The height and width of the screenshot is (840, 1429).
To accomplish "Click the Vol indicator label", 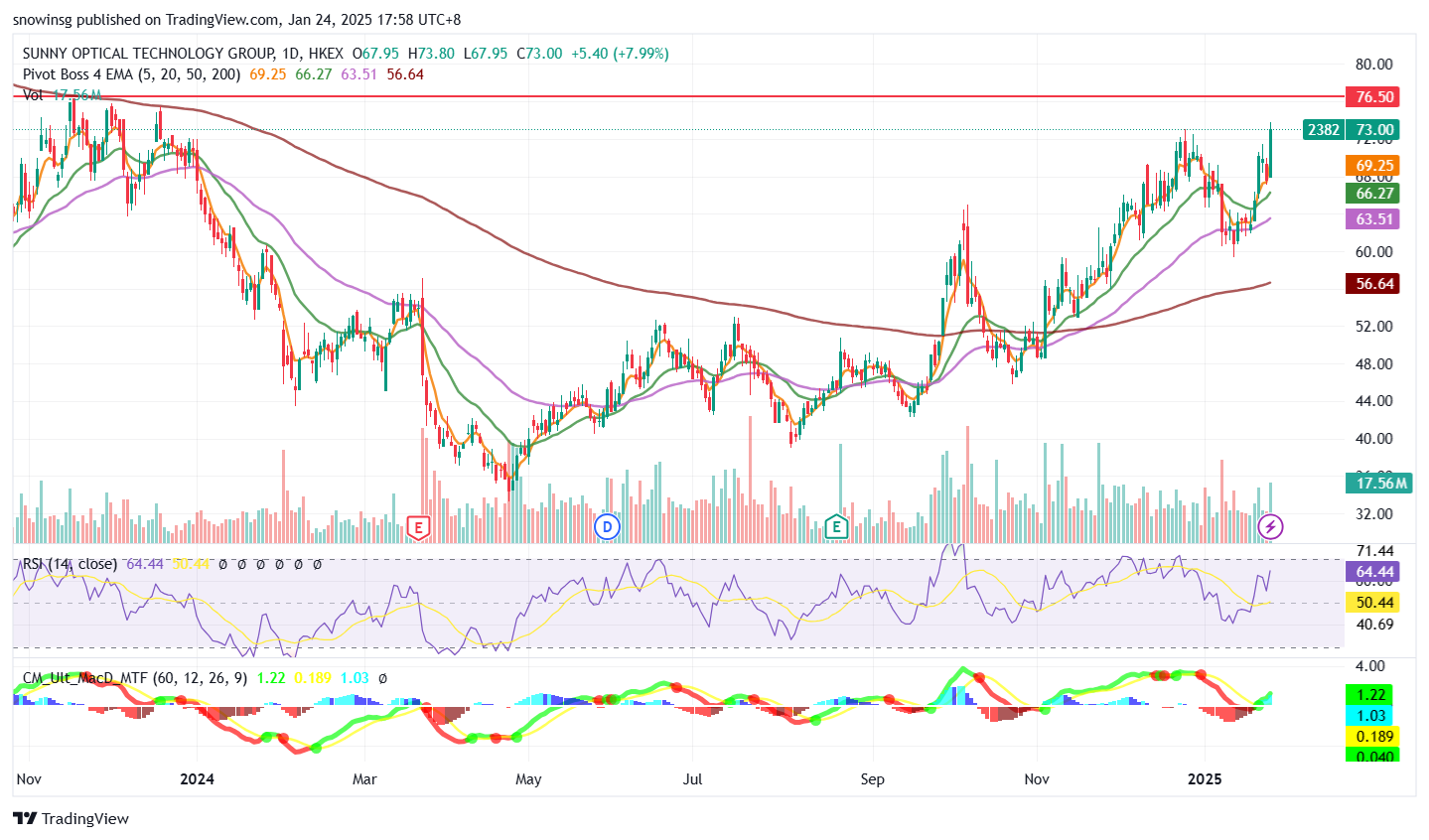I will pyautogui.click(x=33, y=95).
